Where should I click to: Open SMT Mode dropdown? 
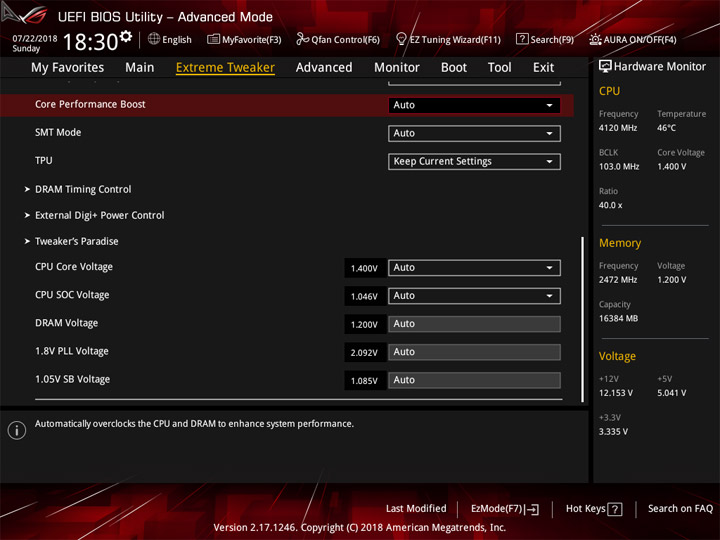coord(474,134)
